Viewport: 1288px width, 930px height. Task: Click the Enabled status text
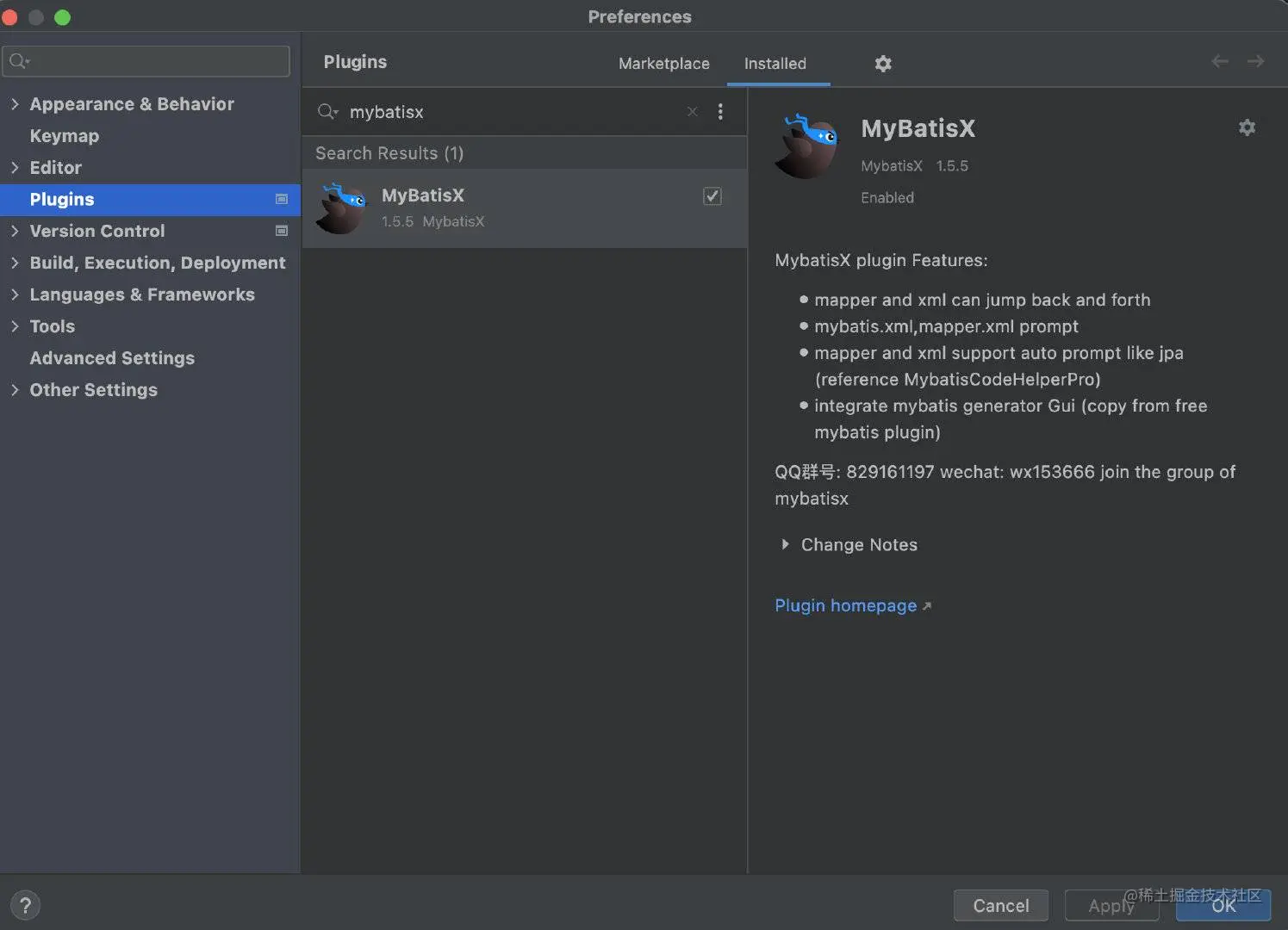pos(887,197)
